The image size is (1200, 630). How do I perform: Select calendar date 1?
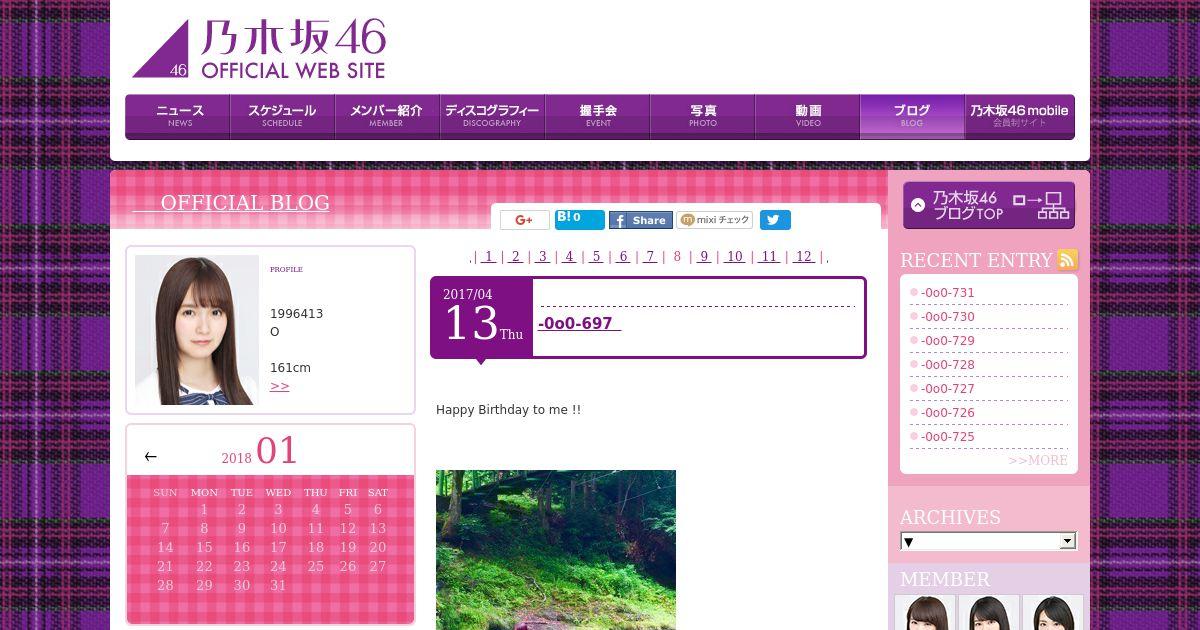pyautogui.click(x=204, y=509)
